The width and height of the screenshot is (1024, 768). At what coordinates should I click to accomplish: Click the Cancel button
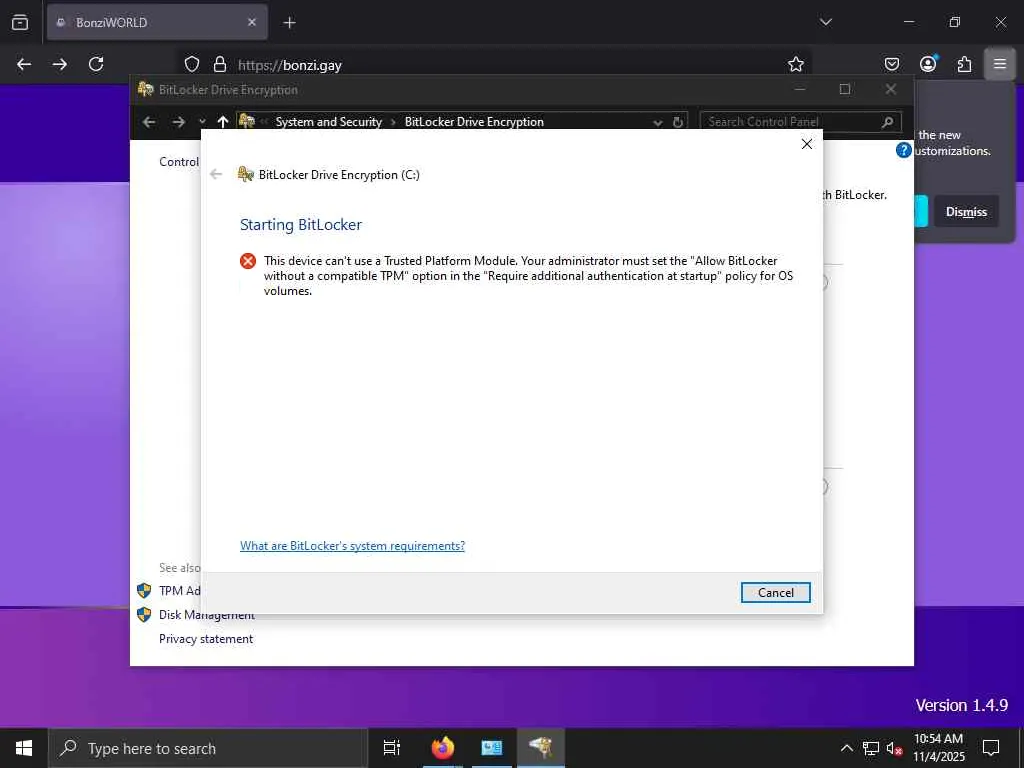pos(776,592)
